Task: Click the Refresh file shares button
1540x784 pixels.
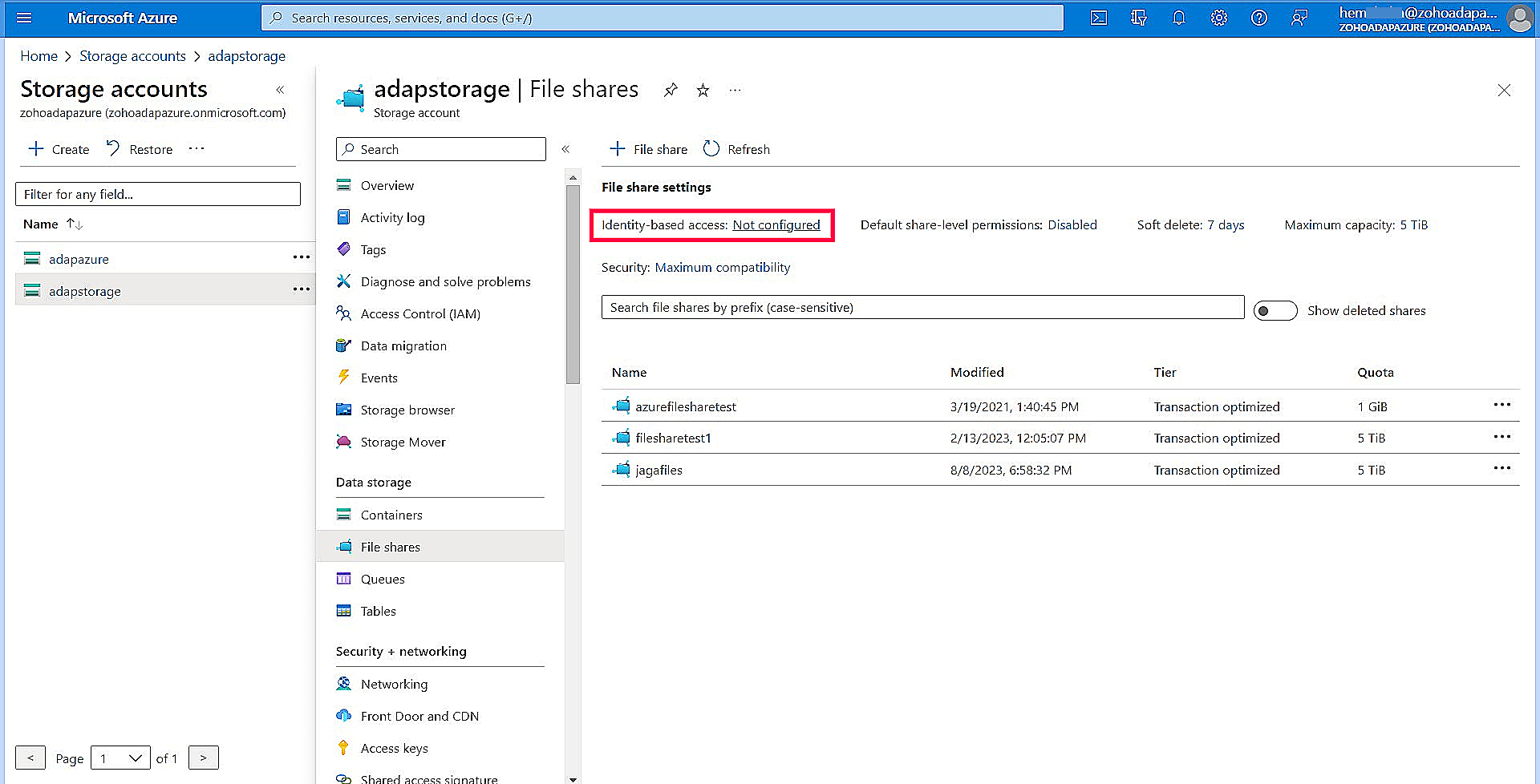Action: tap(736, 149)
